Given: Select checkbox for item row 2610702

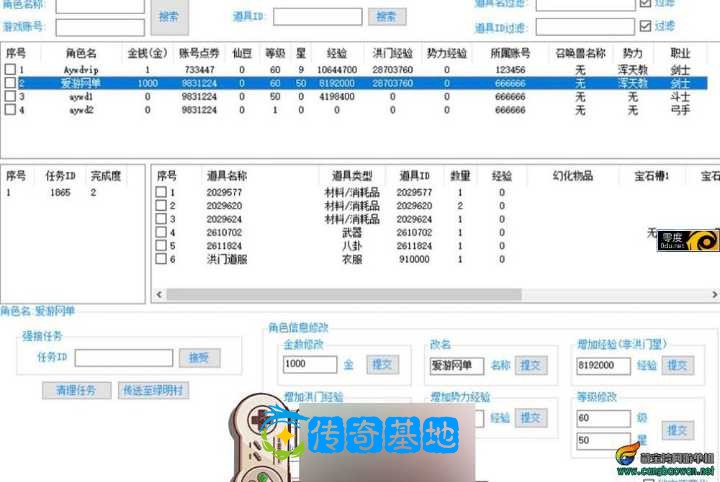Looking at the screenshot, I should (x=161, y=232).
